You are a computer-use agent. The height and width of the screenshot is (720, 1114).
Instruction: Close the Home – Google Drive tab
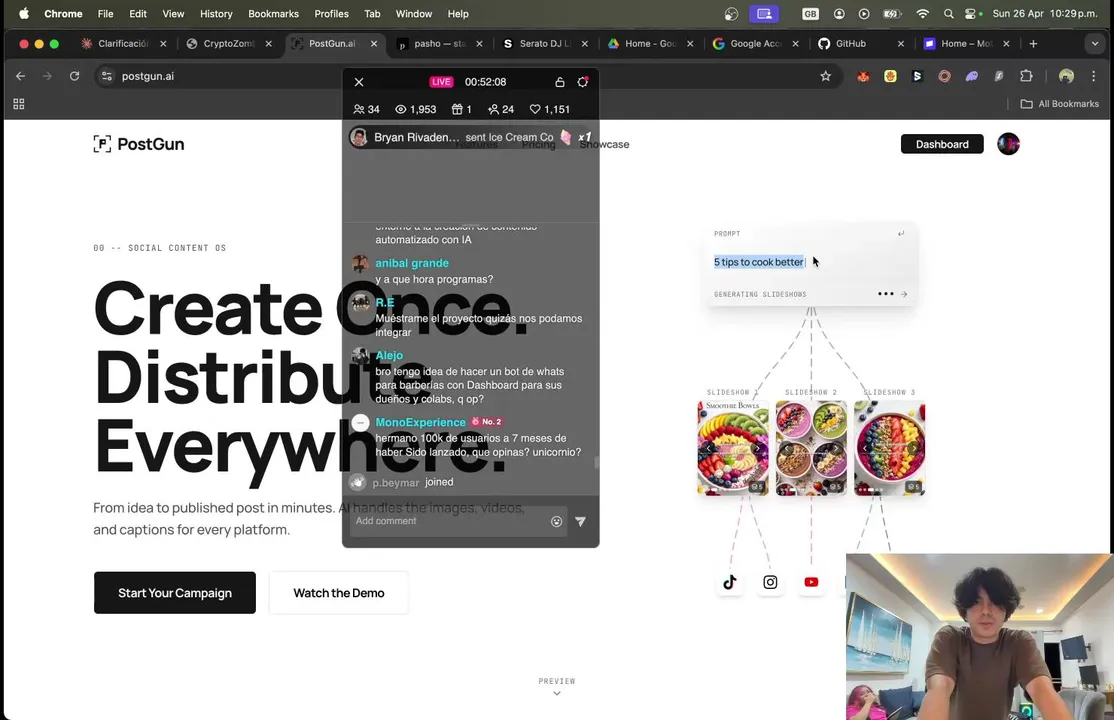pyautogui.click(x=690, y=43)
